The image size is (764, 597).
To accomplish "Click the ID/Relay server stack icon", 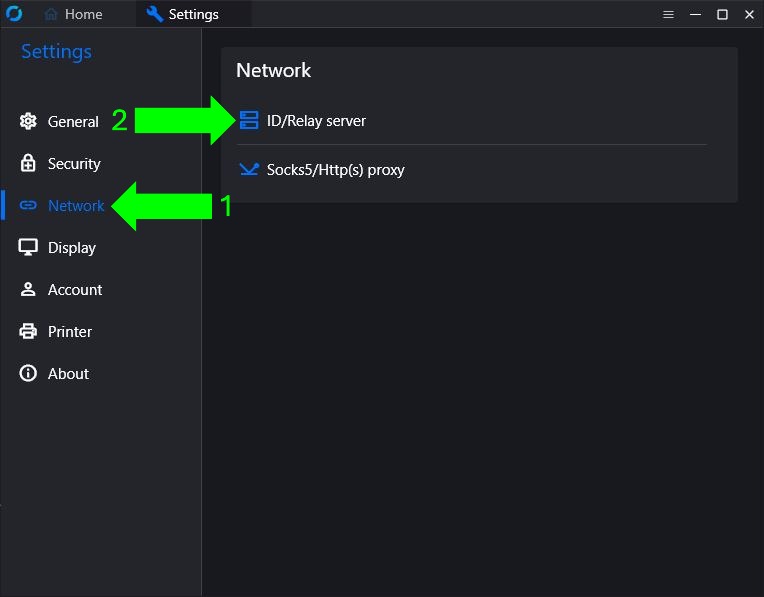I will 249,120.
